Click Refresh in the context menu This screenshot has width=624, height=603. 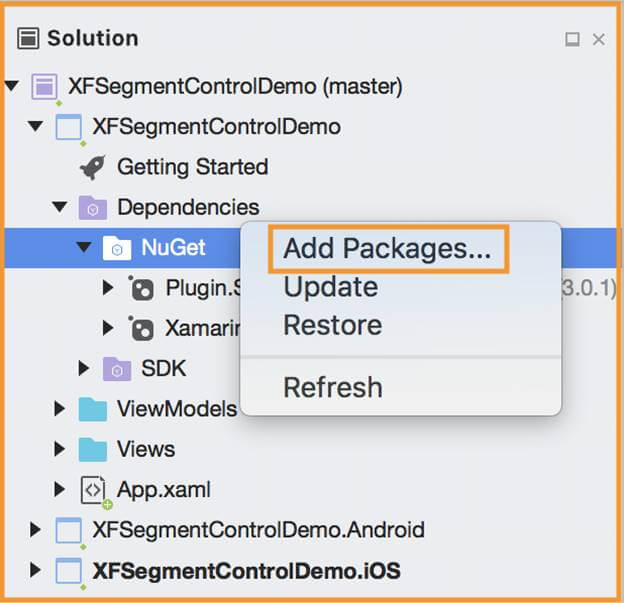(x=332, y=387)
